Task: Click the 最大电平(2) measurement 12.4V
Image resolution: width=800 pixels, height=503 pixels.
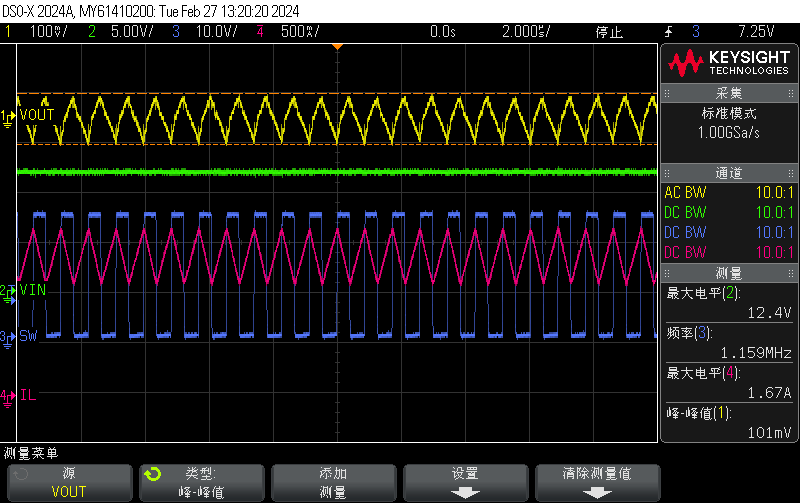Action: click(729, 303)
